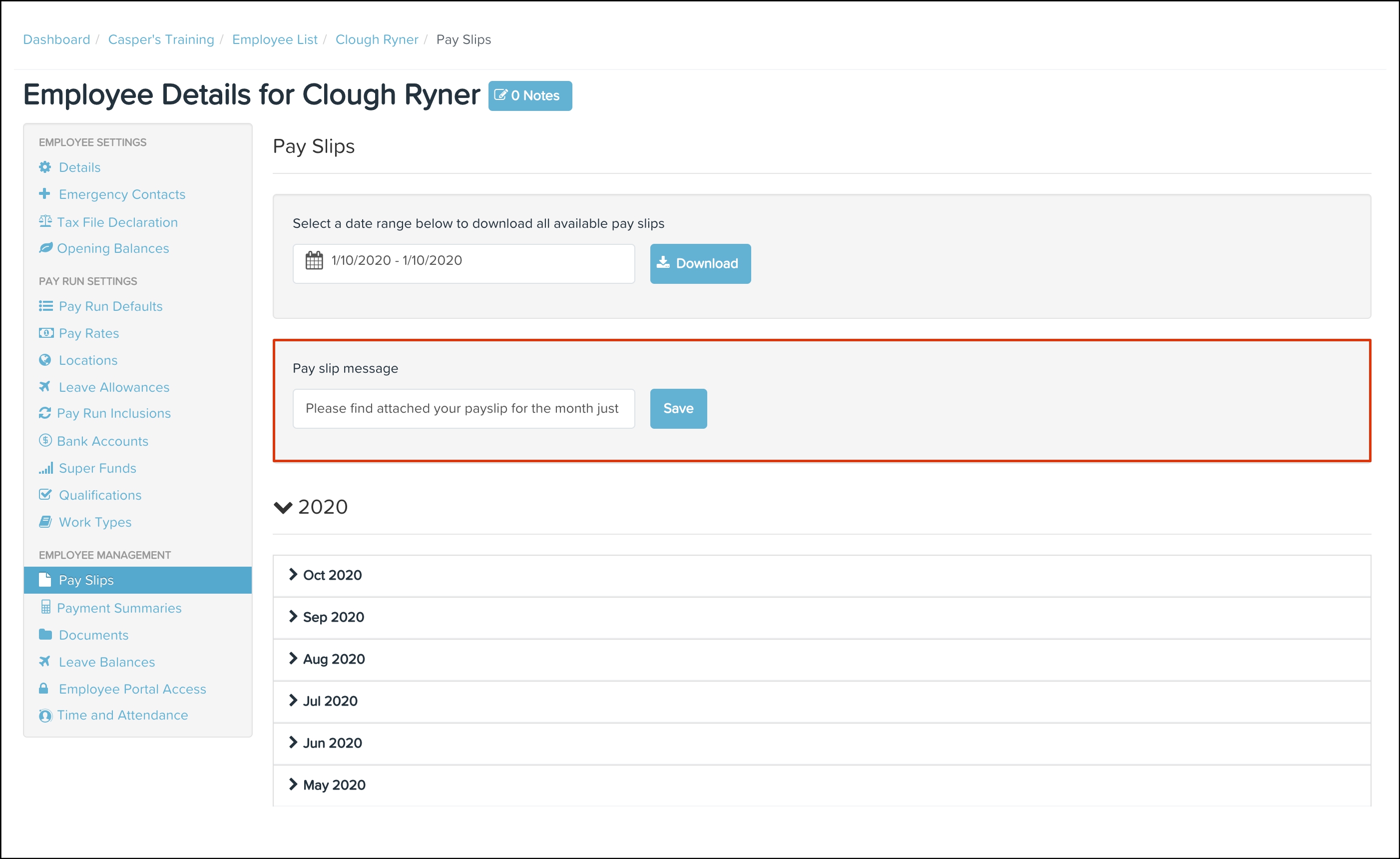Expand the Sep 2020 pay slips
This screenshot has width=1400, height=859.
pos(333,617)
